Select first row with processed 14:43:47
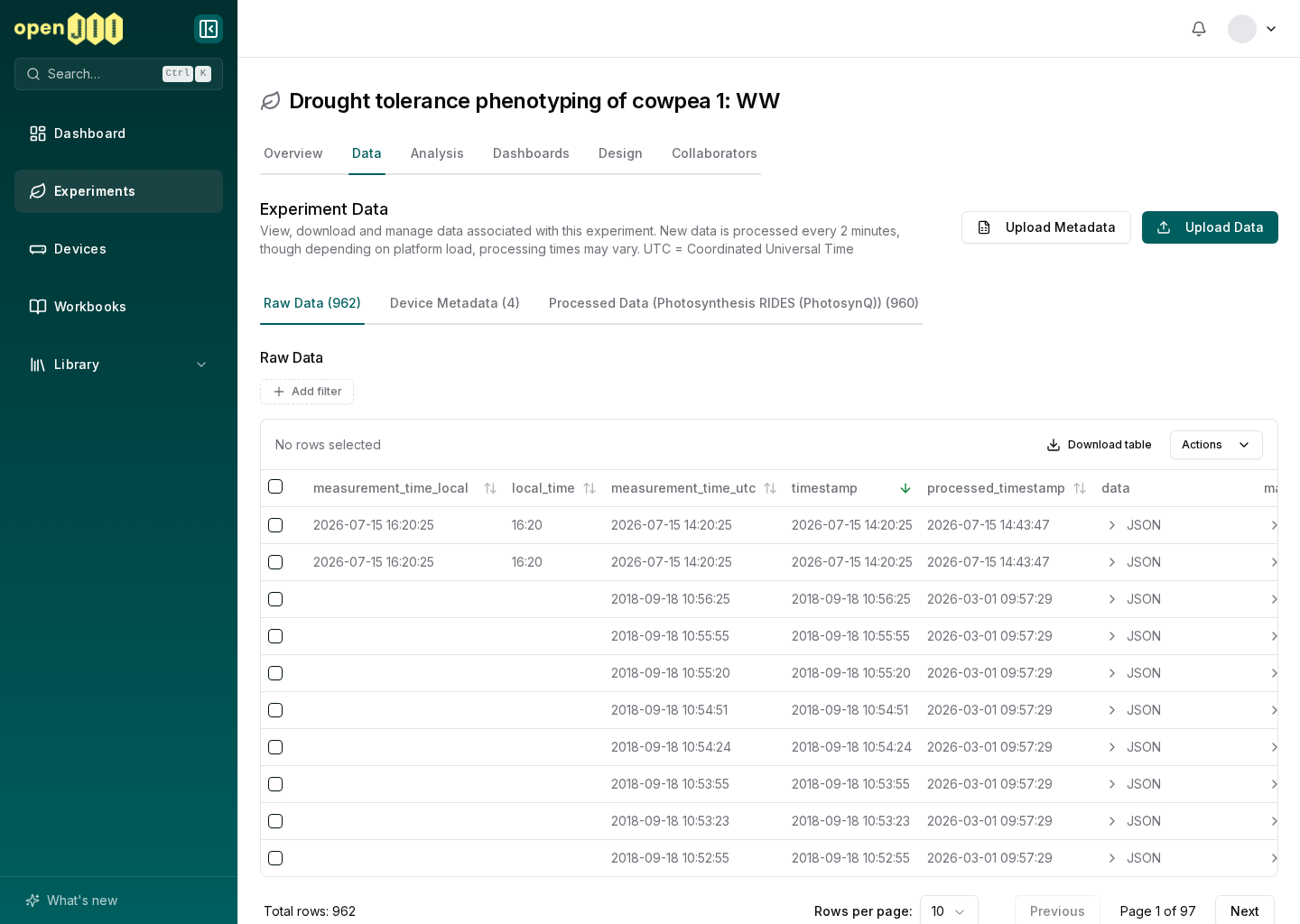 [275, 525]
